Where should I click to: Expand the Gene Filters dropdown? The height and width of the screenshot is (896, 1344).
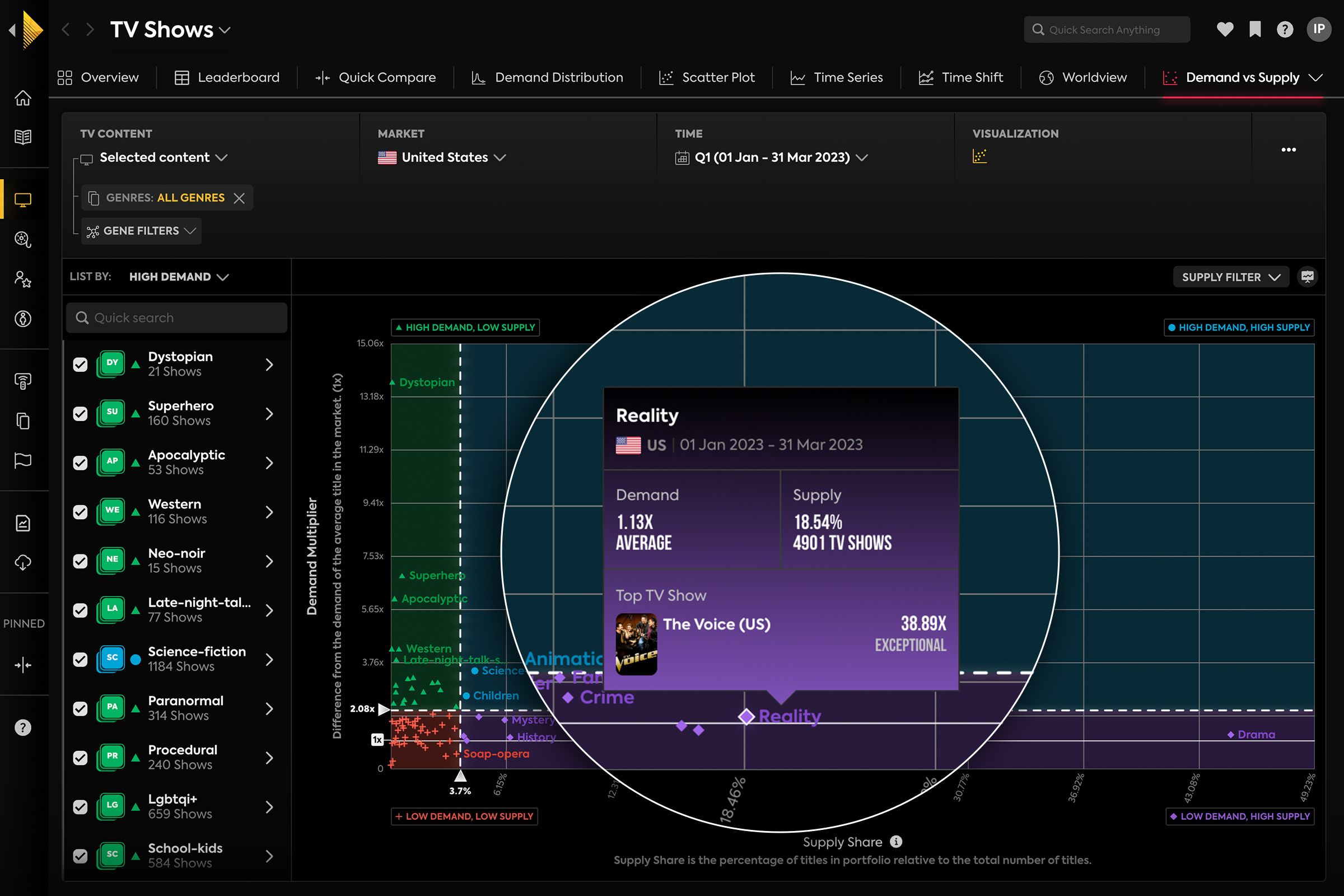click(141, 231)
